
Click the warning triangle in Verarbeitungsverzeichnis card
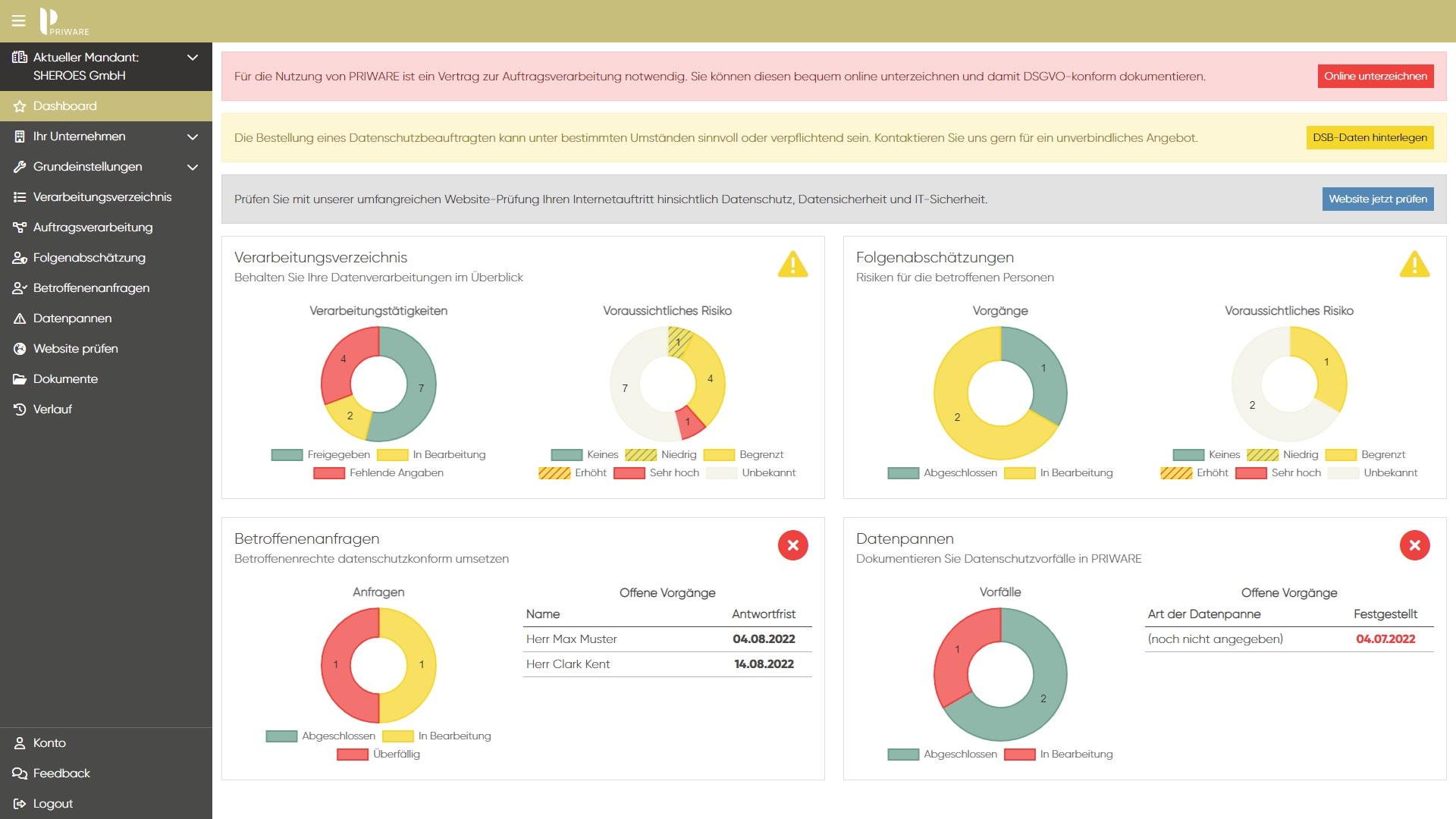click(792, 264)
